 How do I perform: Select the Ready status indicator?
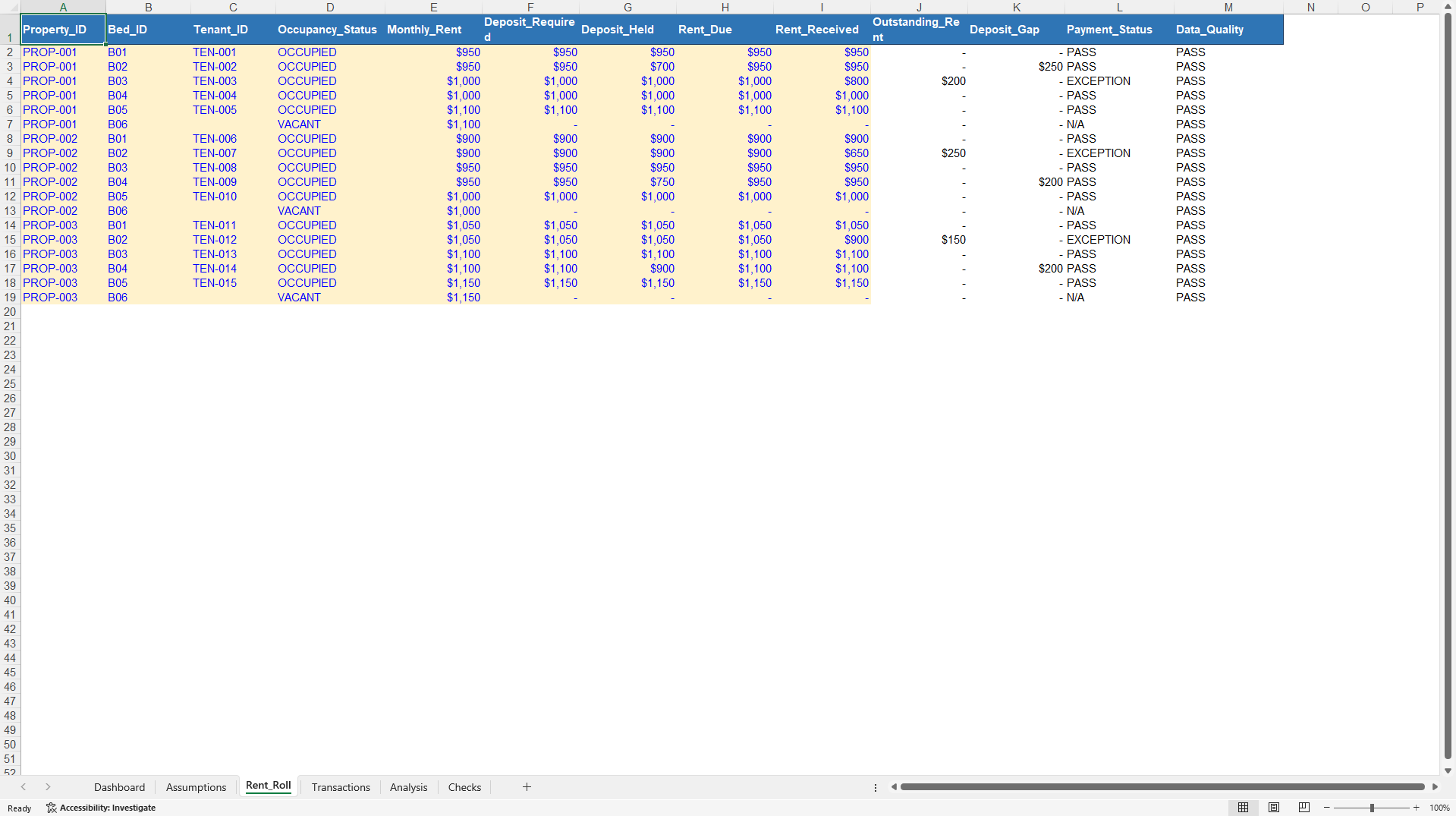[20, 808]
